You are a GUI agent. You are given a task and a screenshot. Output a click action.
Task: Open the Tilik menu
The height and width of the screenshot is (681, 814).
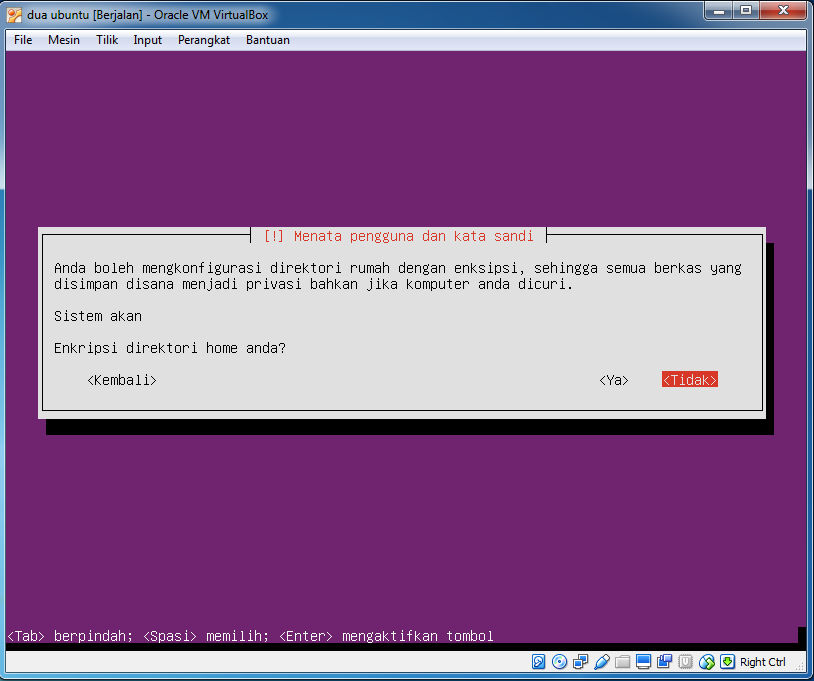pyautogui.click(x=107, y=40)
